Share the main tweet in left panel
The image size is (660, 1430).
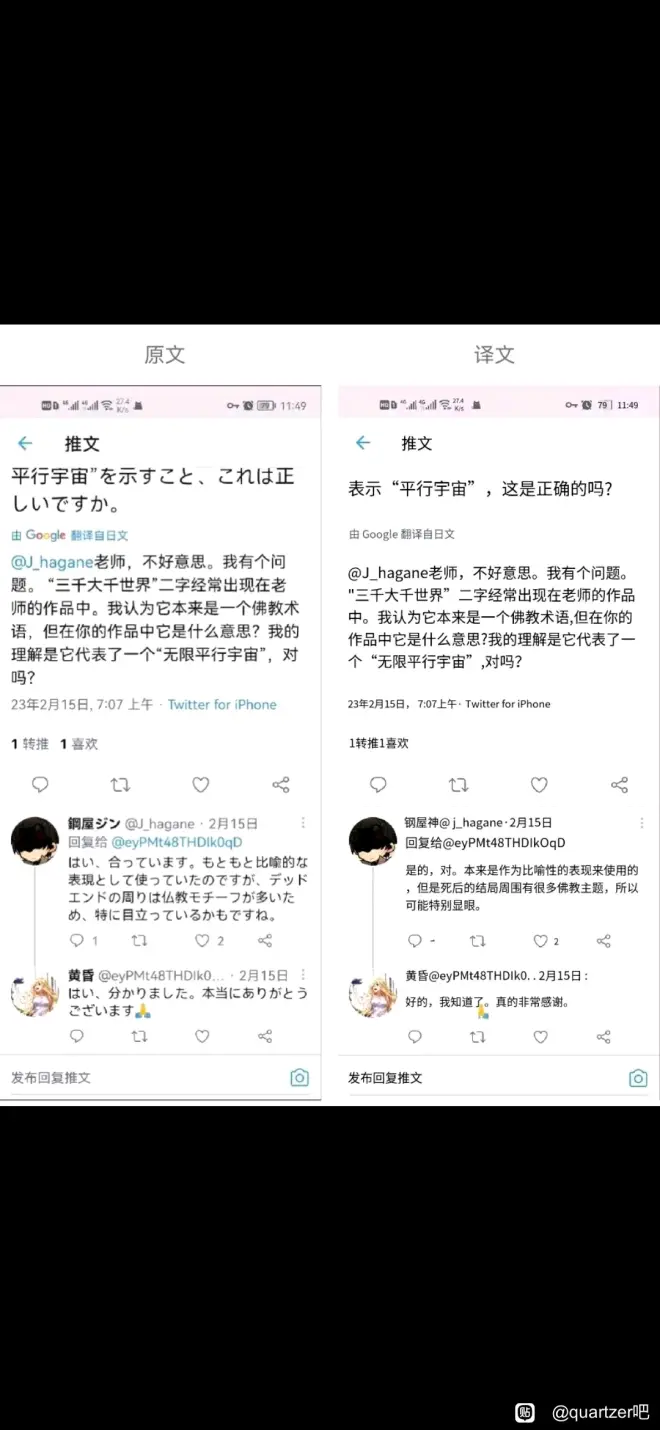pos(281,785)
